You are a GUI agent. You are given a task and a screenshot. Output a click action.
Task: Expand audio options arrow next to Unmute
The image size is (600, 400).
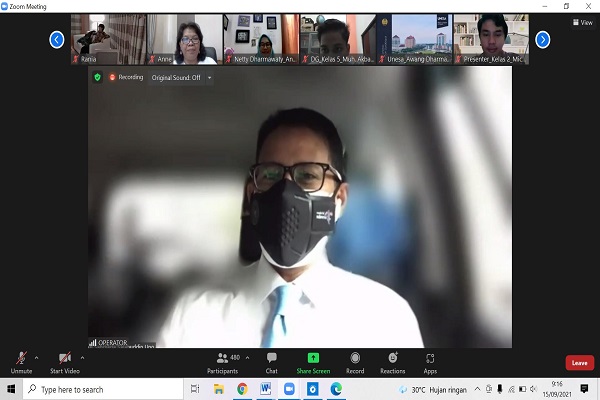[x=37, y=357]
